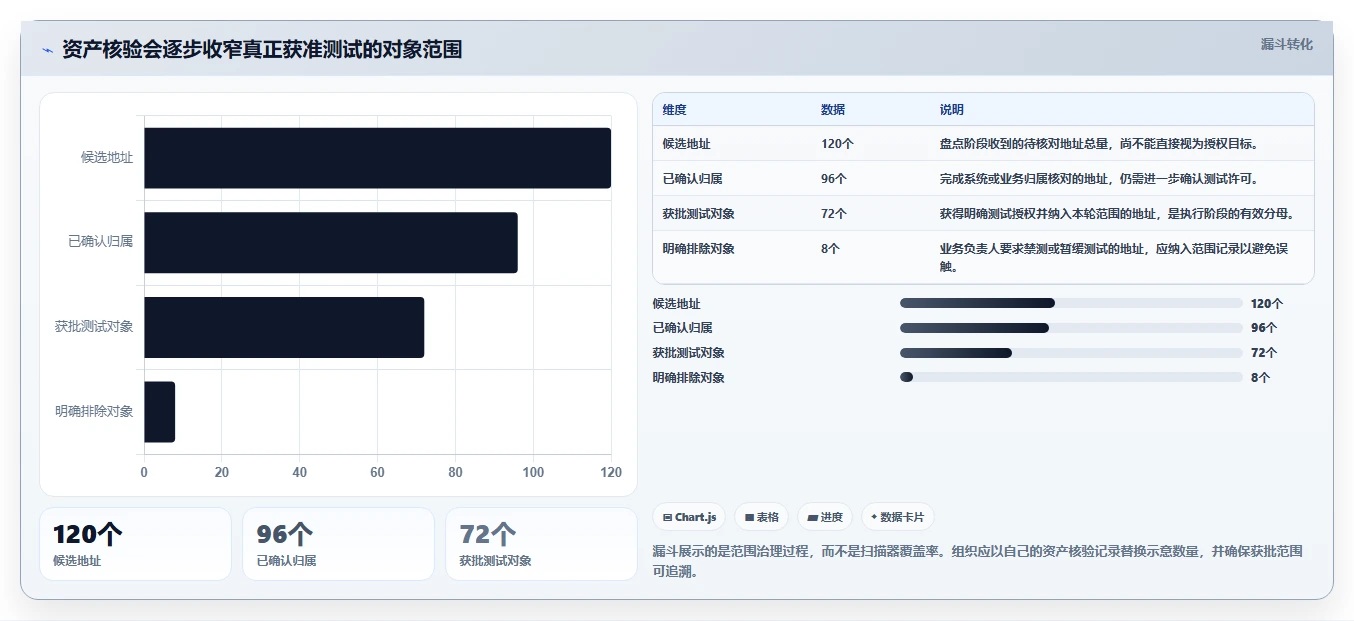This screenshot has width=1354, height=621.
Task: Click the 候选地址 progress bar showing 120个
Action: tap(1071, 303)
